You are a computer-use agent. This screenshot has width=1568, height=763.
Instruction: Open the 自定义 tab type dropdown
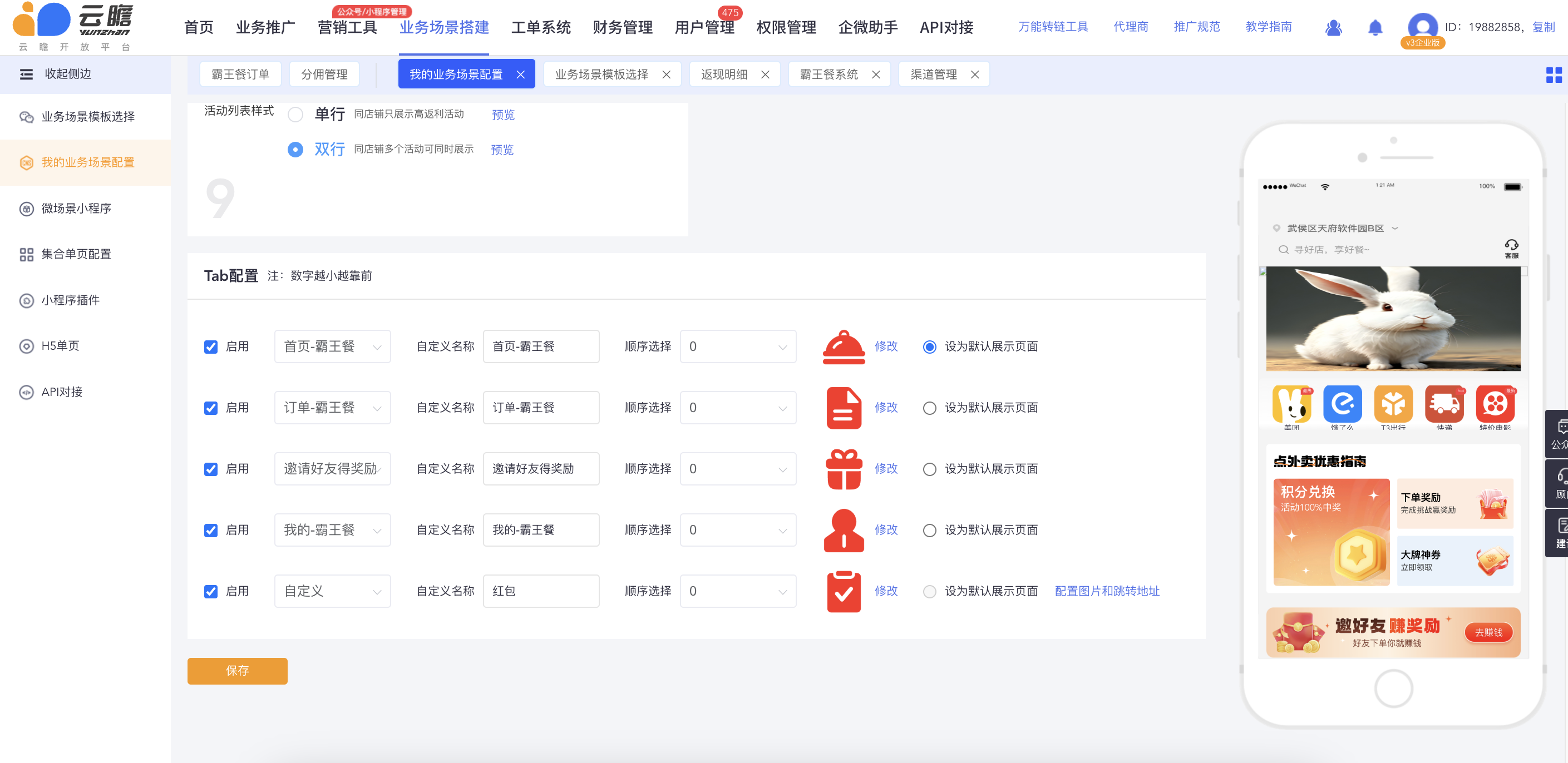coord(332,591)
